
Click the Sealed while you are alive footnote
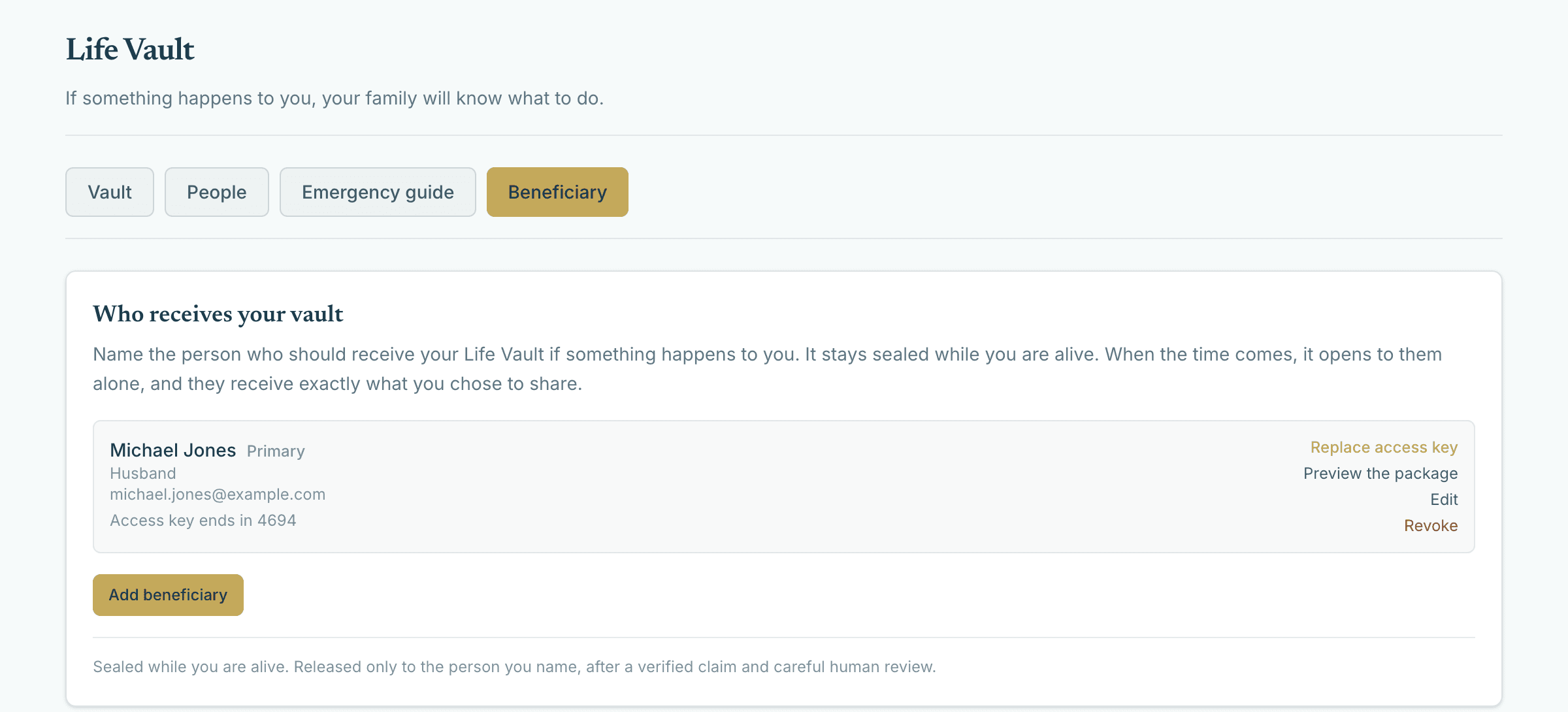[x=514, y=667]
